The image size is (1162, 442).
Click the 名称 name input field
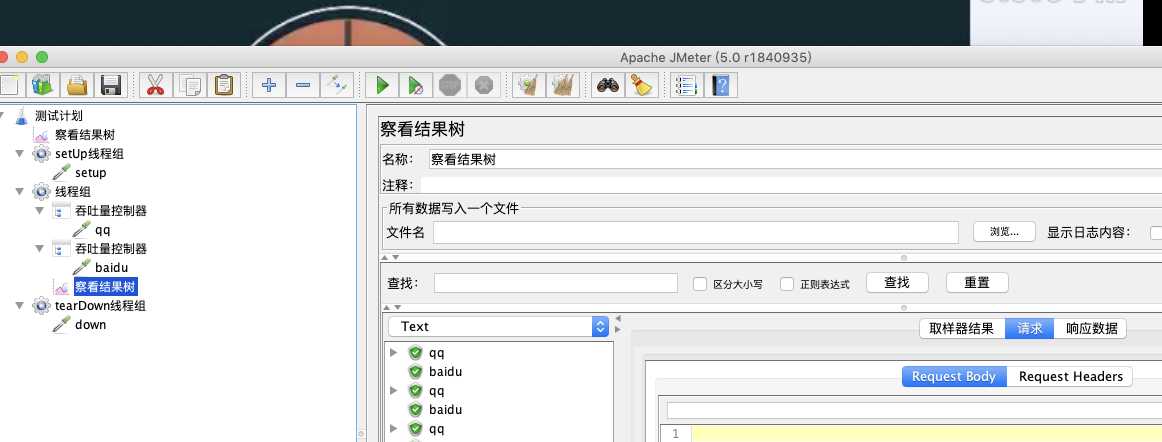(x=795, y=159)
